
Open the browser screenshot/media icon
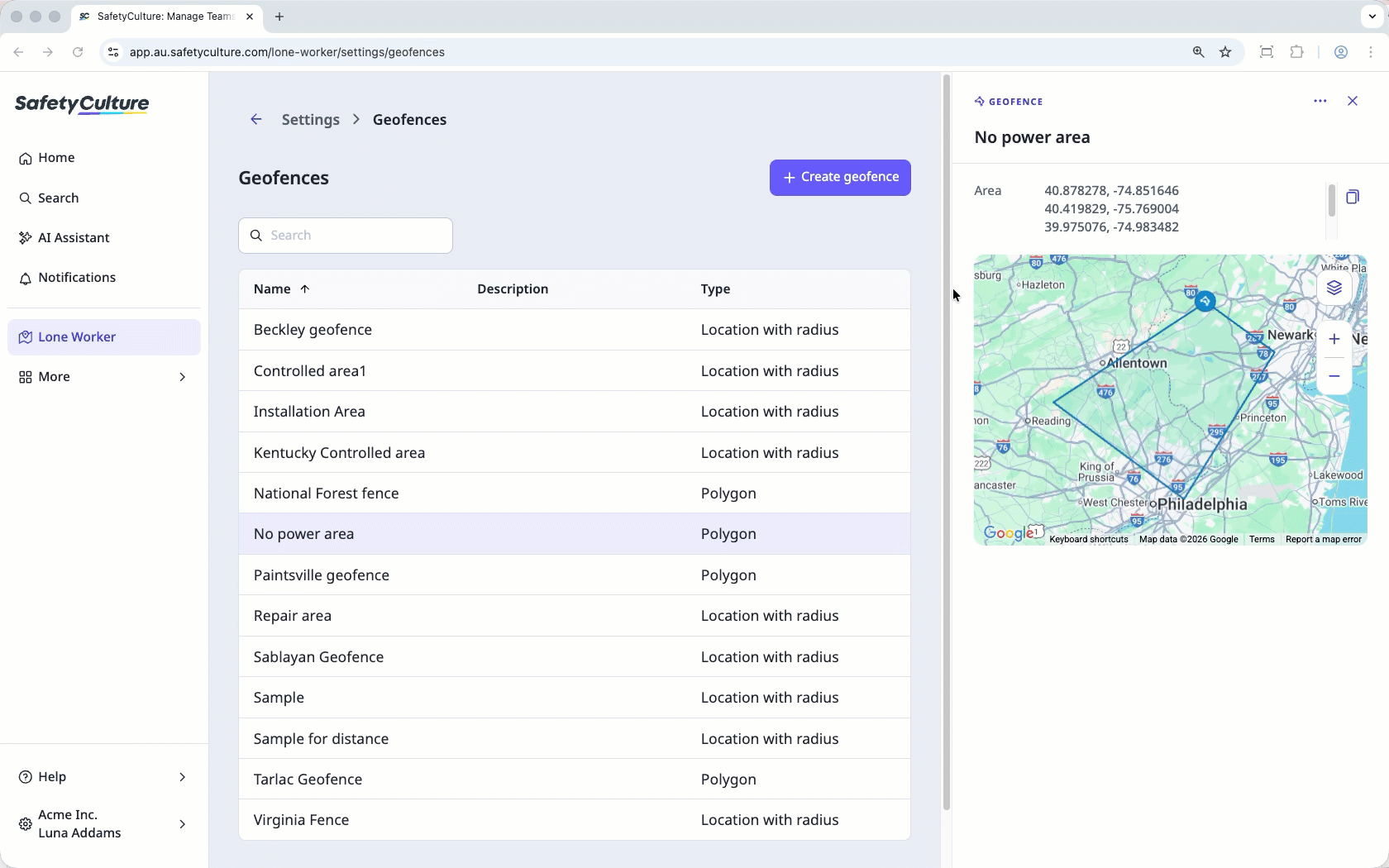point(1267,52)
